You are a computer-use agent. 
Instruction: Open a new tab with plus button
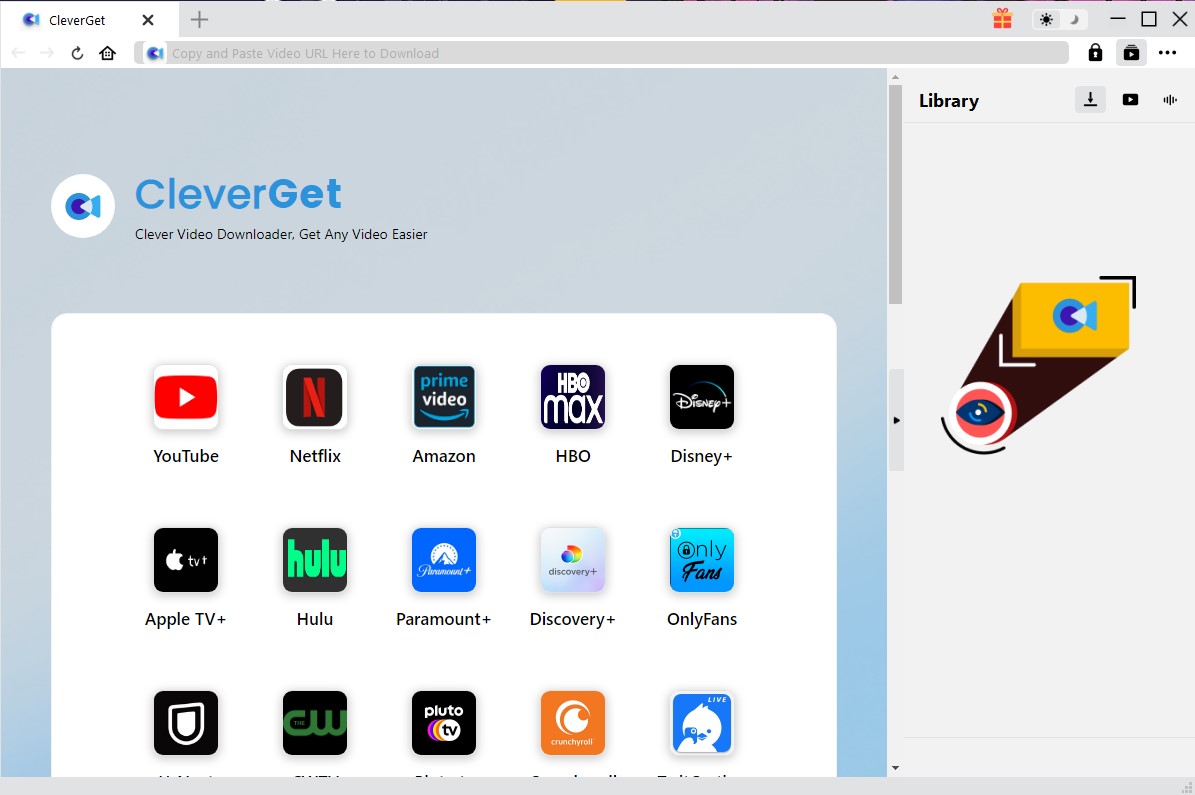click(x=199, y=20)
